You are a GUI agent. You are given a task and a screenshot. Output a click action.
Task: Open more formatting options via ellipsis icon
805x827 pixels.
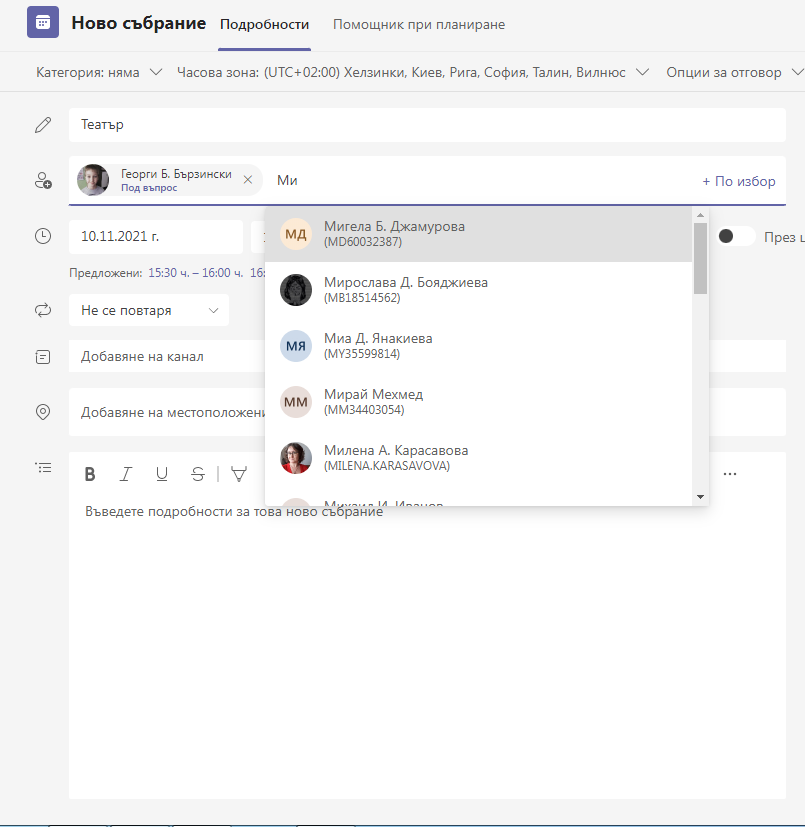tap(729, 473)
